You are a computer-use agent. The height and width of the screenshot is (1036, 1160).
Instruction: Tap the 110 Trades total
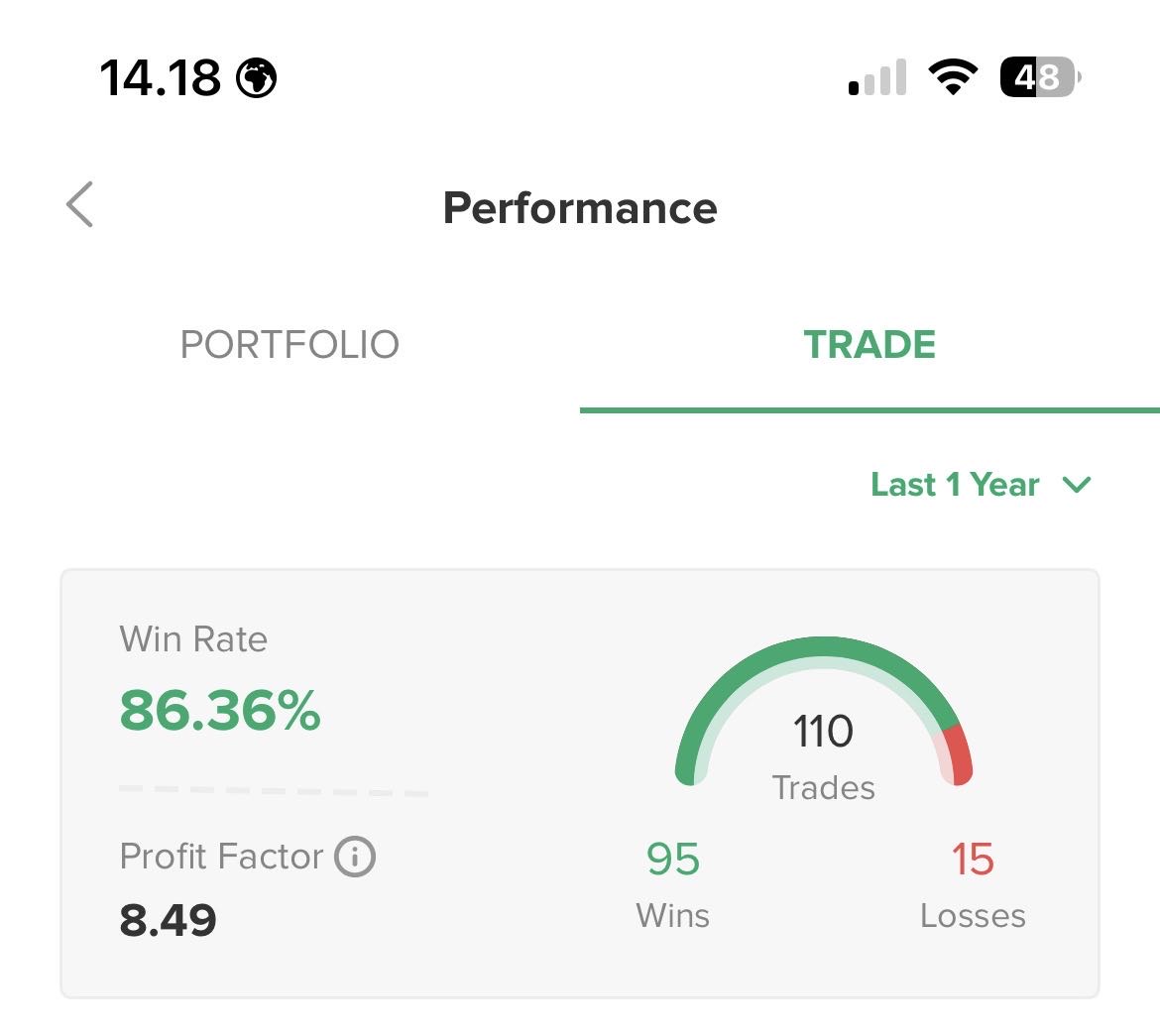point(823,732)
